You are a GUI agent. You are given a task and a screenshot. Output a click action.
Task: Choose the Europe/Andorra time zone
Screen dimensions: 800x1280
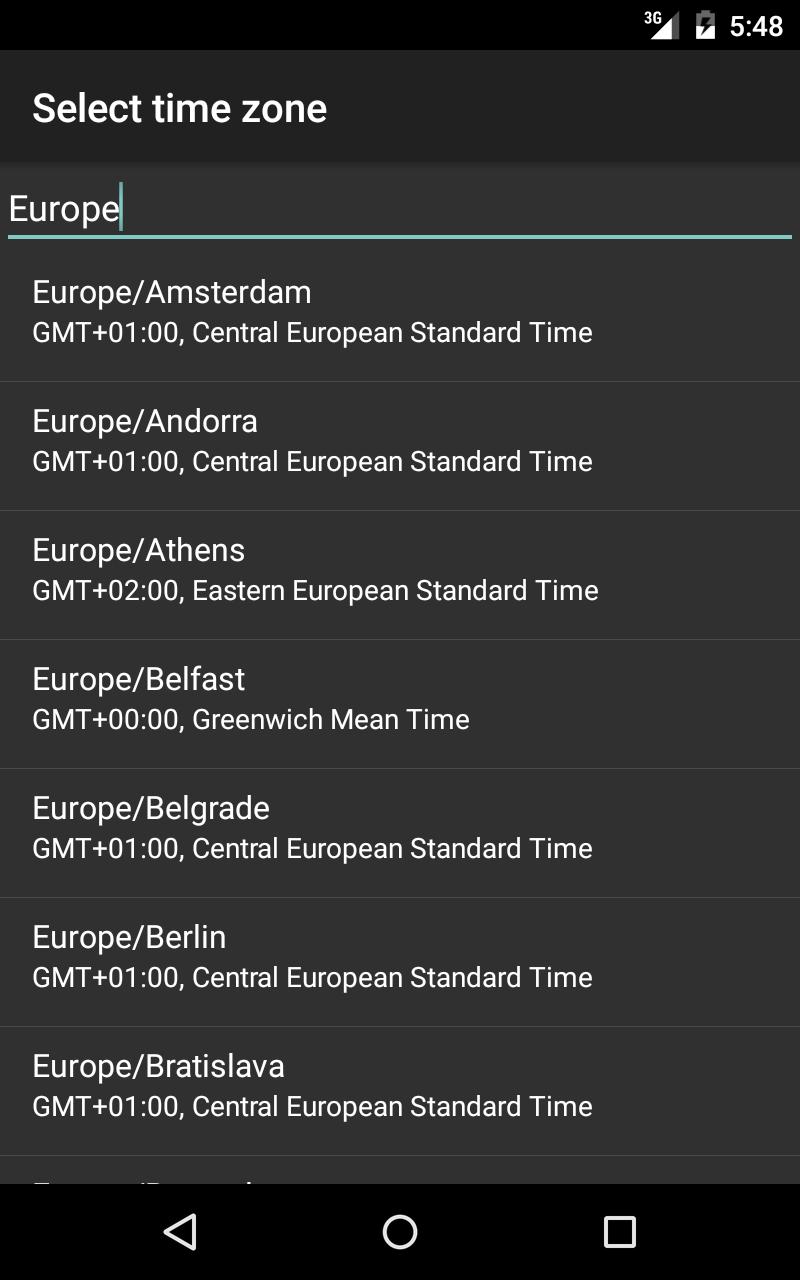pos(400,446)
